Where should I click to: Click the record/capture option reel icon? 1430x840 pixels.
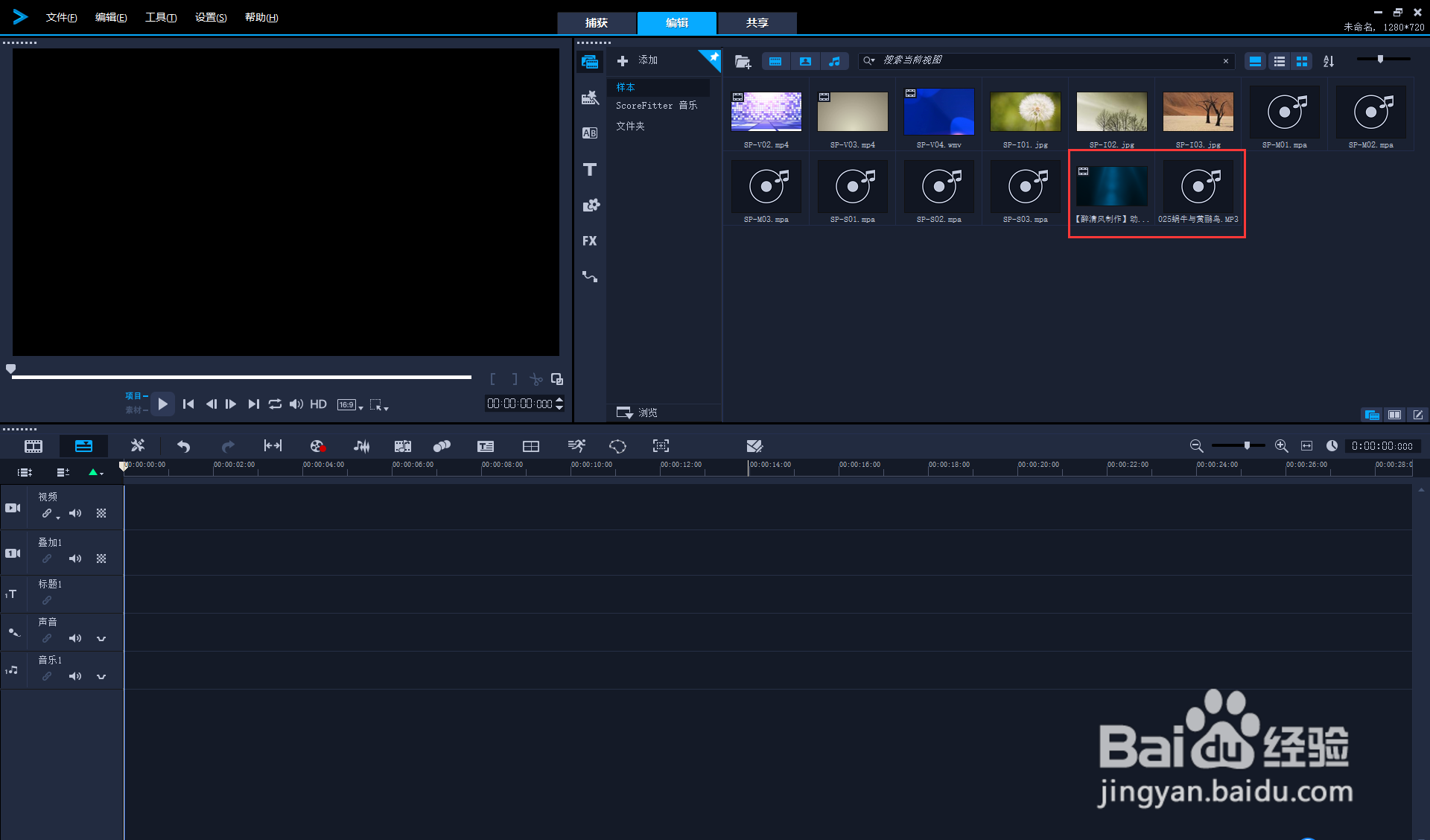317,446
